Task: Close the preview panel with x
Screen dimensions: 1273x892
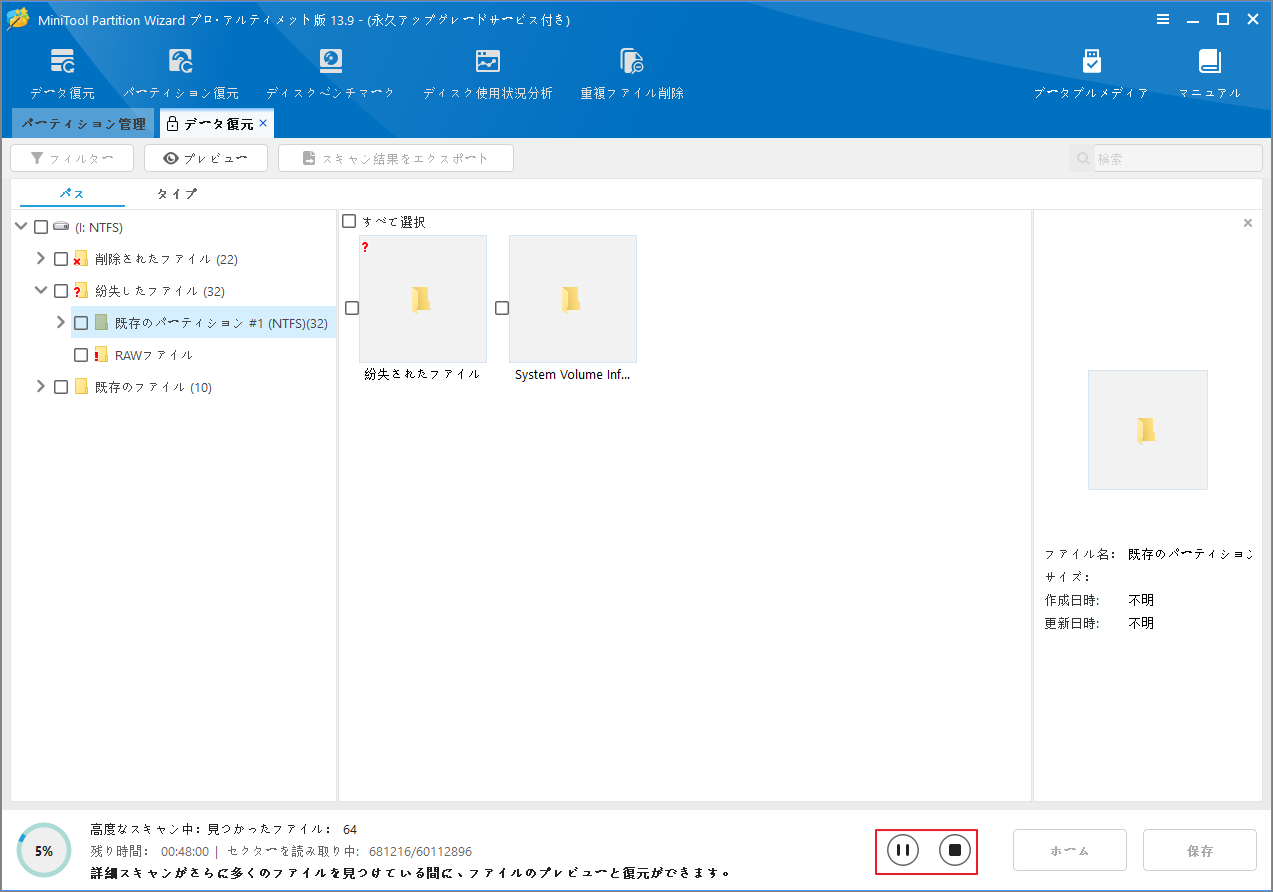Action: pos(1248,223)
